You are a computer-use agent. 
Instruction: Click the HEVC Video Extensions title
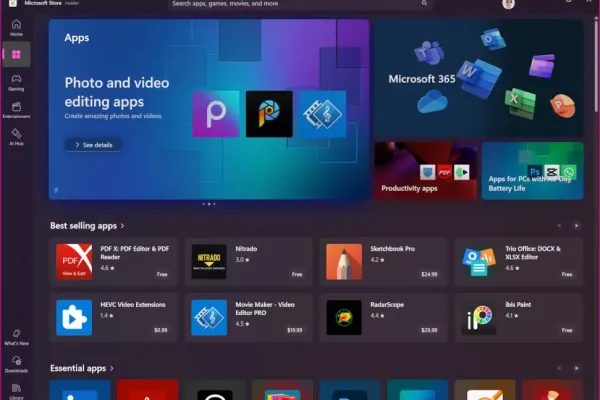[x=133, y=305]
